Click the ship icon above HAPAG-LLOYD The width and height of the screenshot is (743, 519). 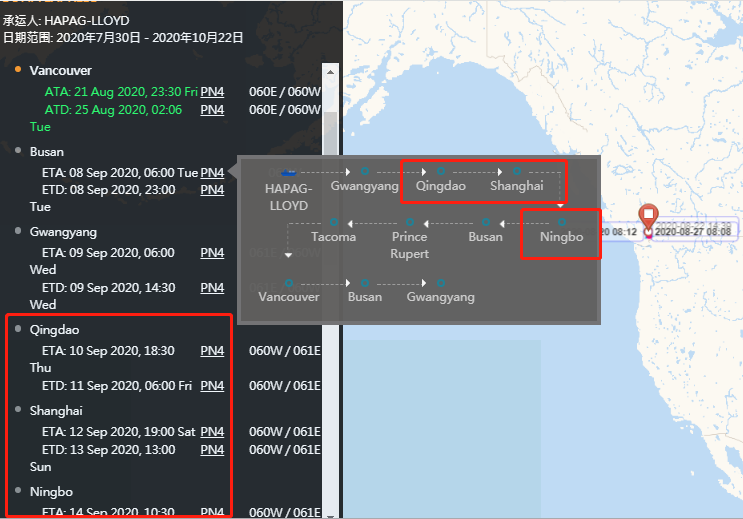(290, 172)
